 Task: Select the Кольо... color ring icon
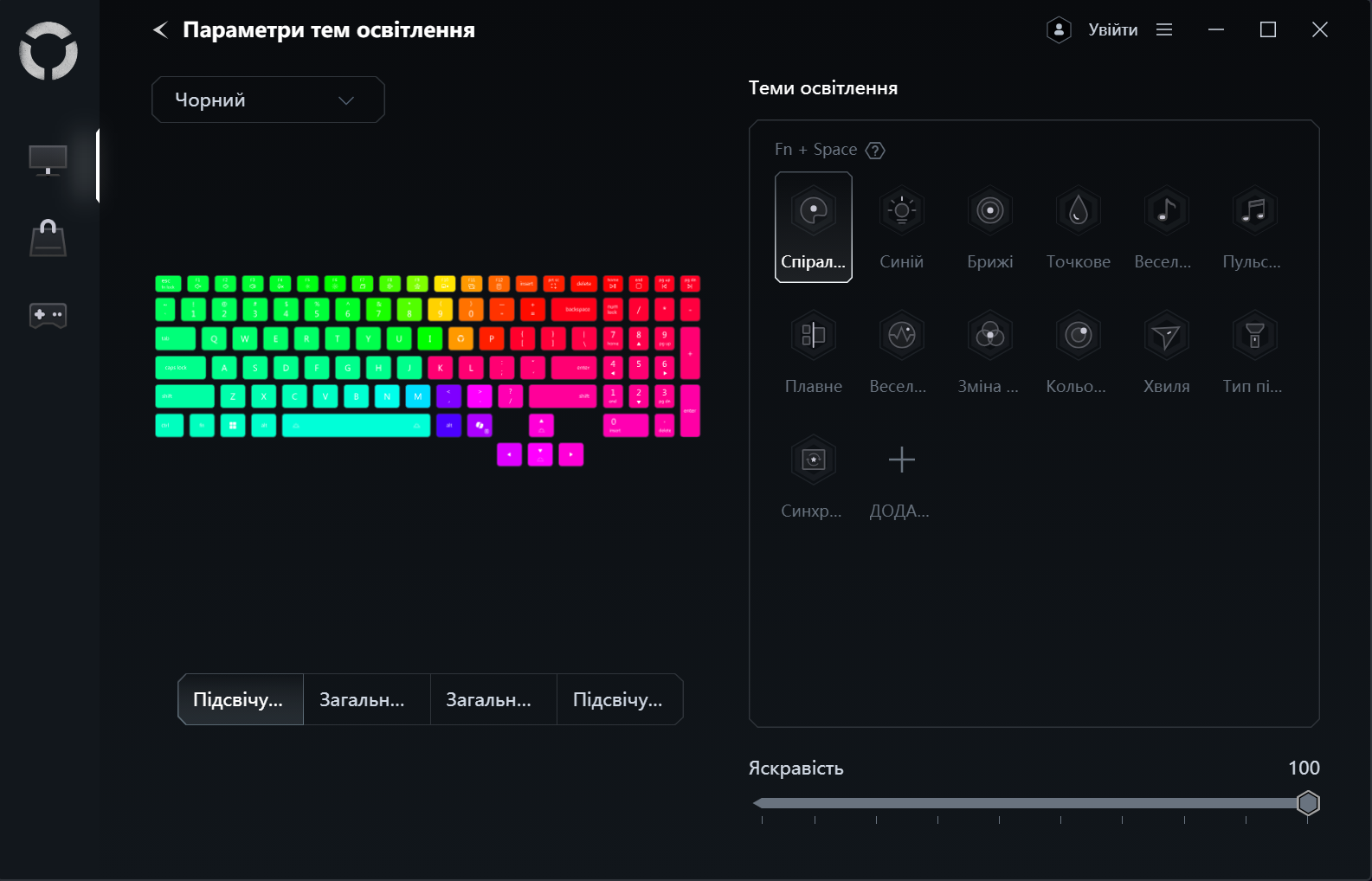click(1079, 335)
